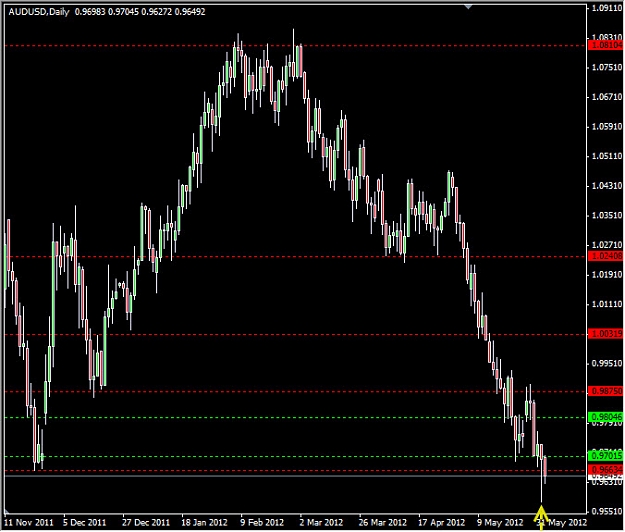Select the red 0.96634 level label
The width and height of the screenshot is (625, 532).
coord(606,469)
